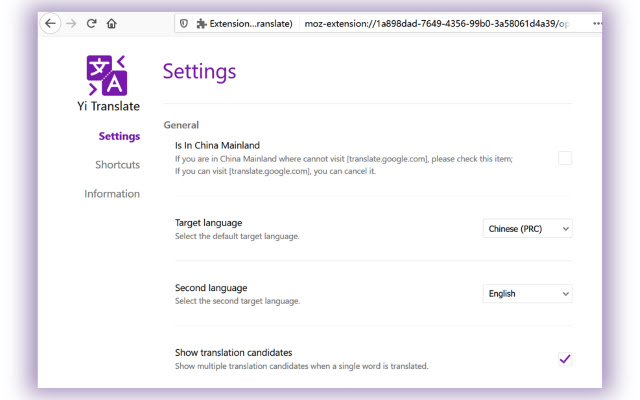The width and height of the screenshot is (640, 400).
Task: Open the tracking protection shield icon
Action: (x=183, y=23)
